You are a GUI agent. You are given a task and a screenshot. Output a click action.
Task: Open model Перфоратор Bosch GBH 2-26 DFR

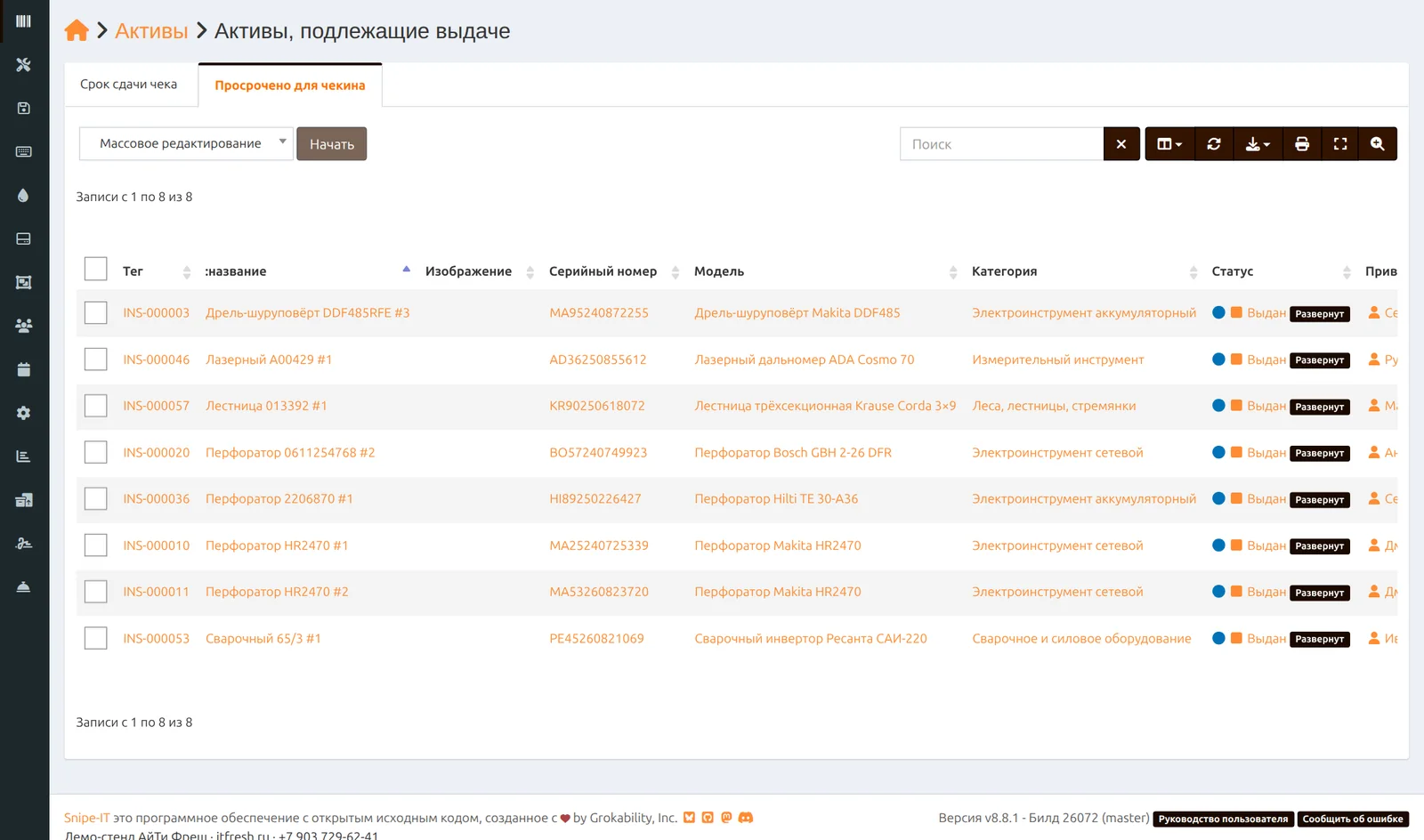(x=793, y=453)
